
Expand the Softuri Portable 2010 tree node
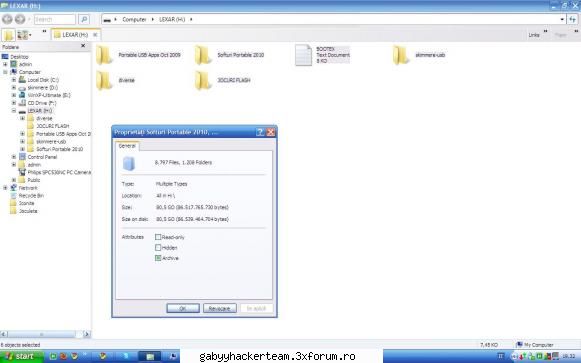tap(23, 149)
